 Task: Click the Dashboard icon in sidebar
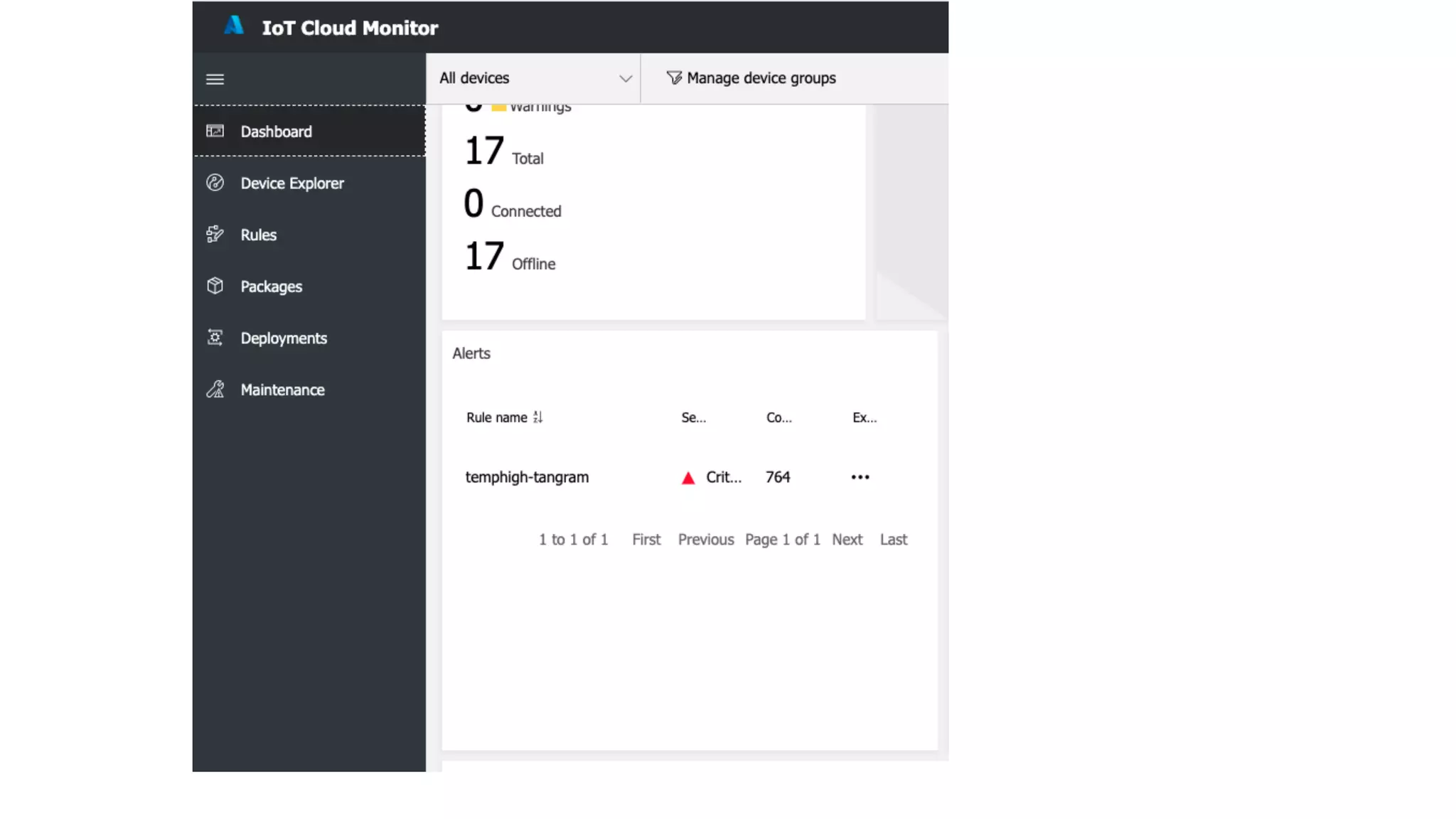point(215,131)
